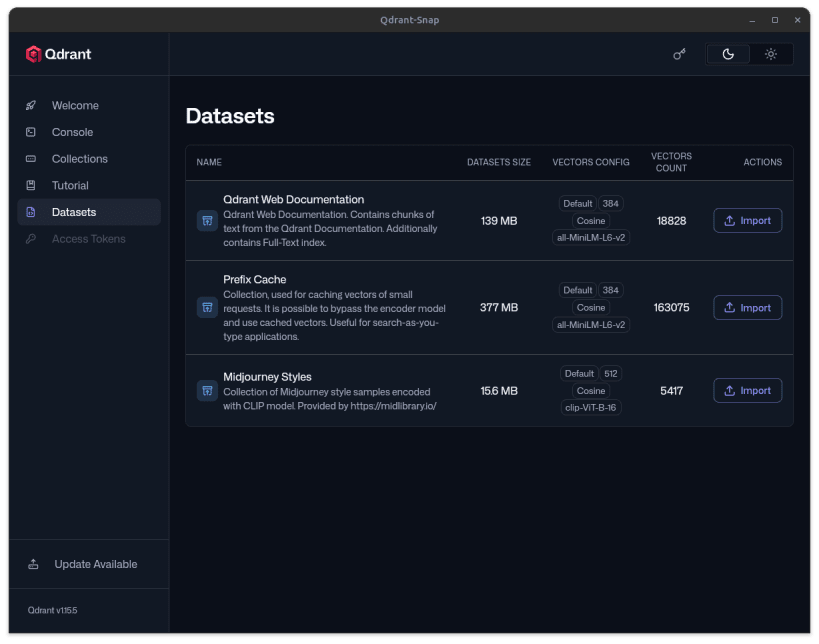This screenshot has width=819, height=644.
Task: Click the upload icon in Prefix Cache Import button
Action: click(x=730, y=308)
